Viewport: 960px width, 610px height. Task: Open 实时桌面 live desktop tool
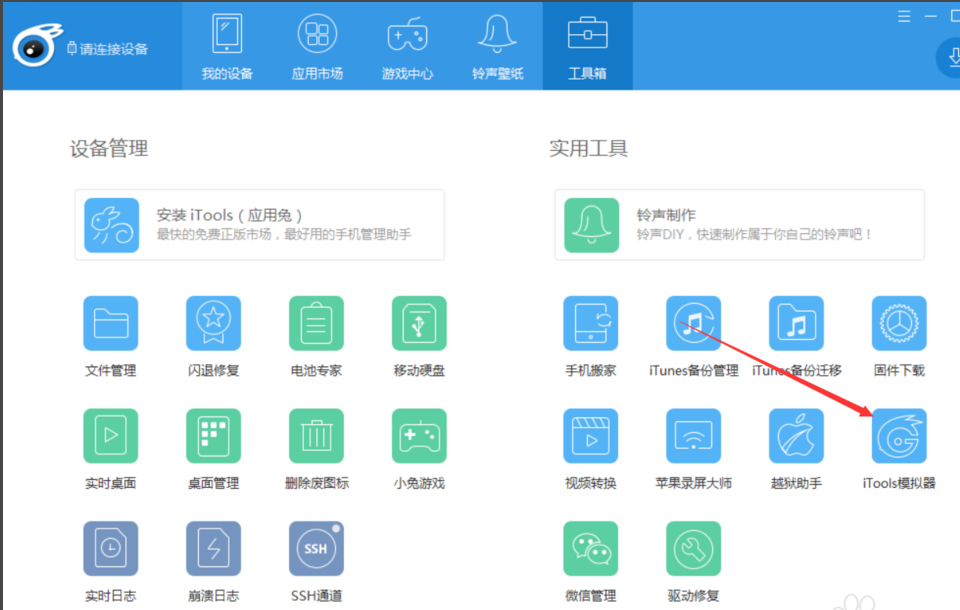pyautogui.click(x=110, y=436)
